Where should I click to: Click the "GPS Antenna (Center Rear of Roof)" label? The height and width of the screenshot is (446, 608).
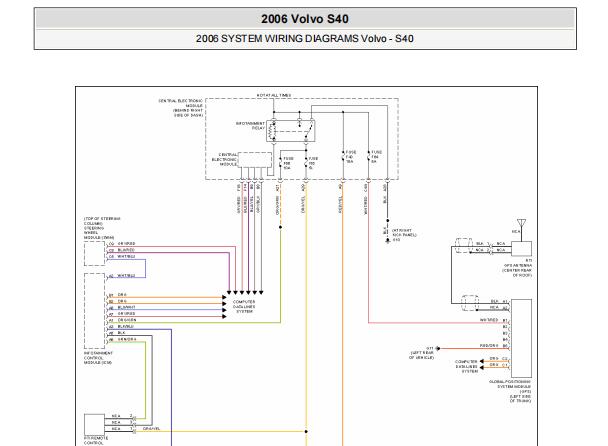click(x=517, y=268)
